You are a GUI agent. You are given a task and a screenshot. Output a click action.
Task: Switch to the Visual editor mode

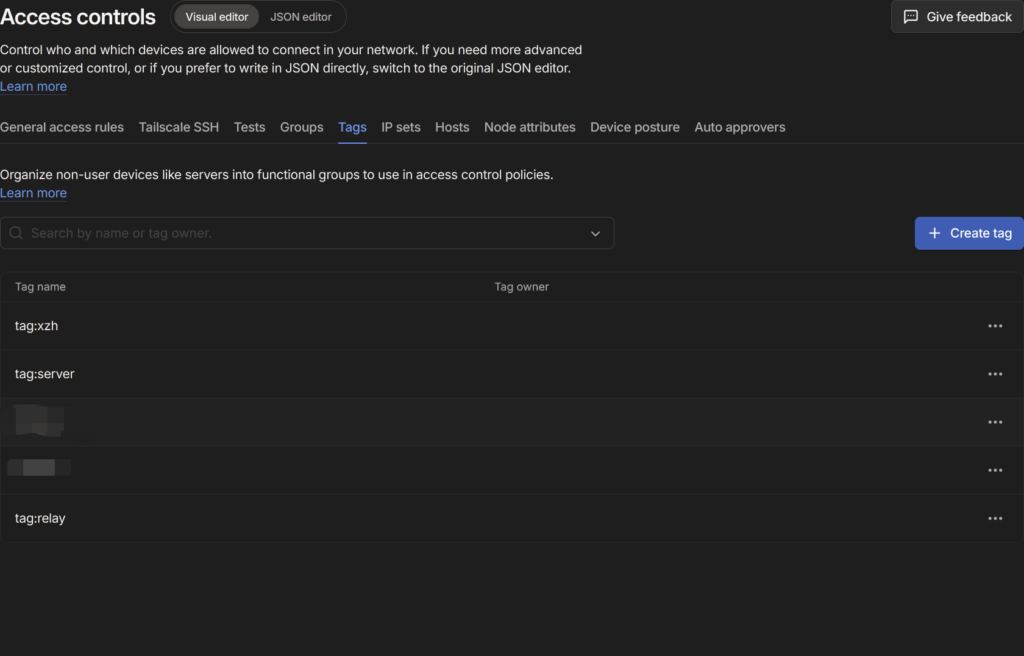tap(216, 17)
